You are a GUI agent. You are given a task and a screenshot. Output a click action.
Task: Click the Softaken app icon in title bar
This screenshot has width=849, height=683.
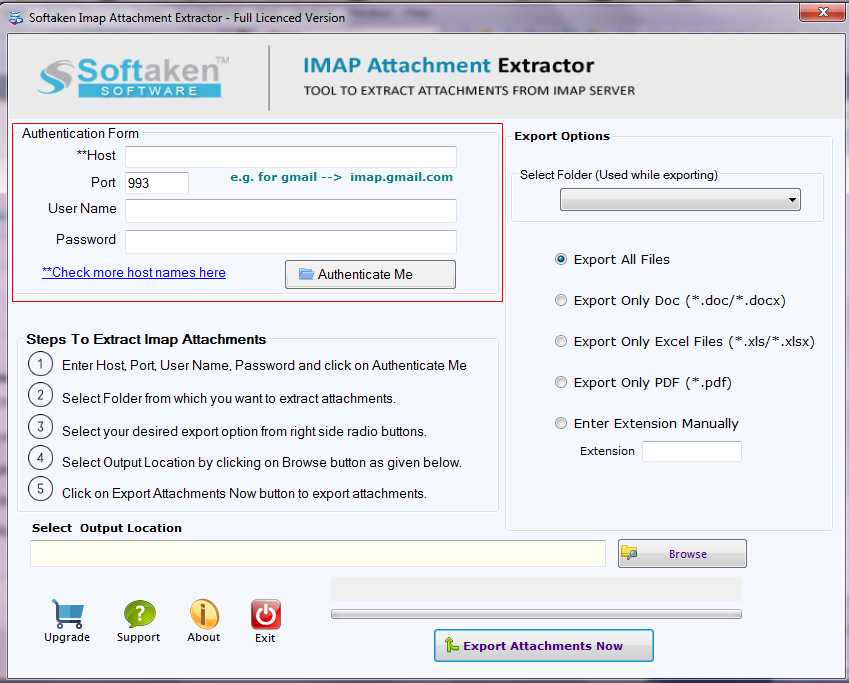(16, 18)
